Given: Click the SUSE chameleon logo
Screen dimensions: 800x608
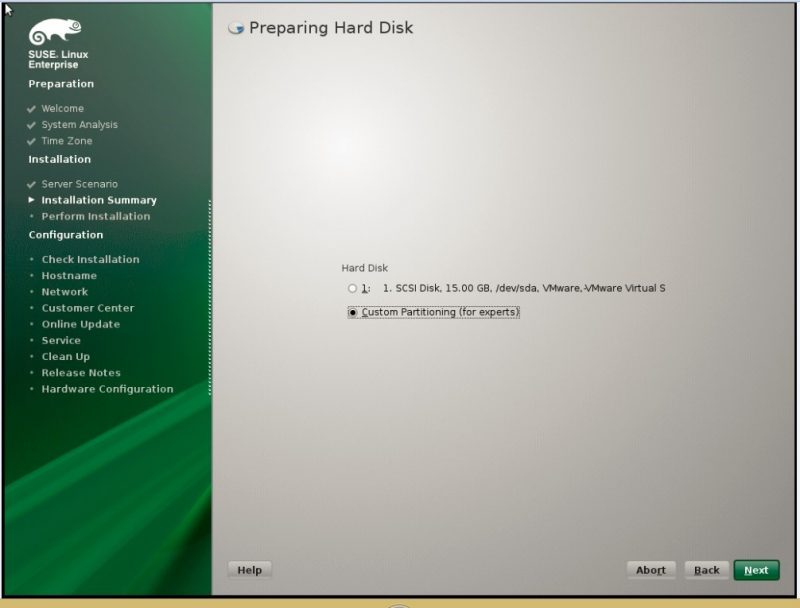Looking at the screenshot, I should click(x=54, y=32).
